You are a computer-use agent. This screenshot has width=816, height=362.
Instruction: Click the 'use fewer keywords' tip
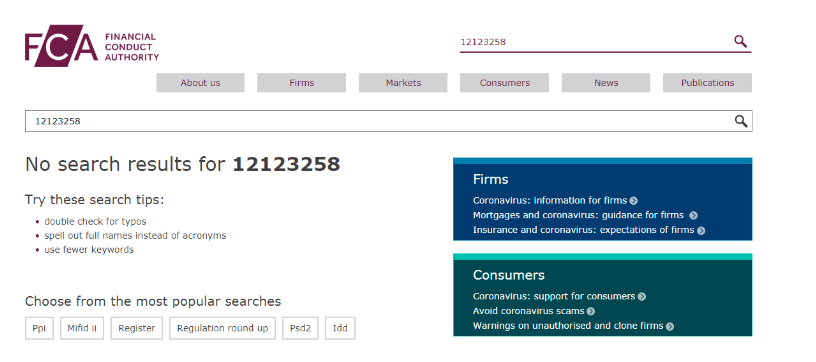click(89, 250)
